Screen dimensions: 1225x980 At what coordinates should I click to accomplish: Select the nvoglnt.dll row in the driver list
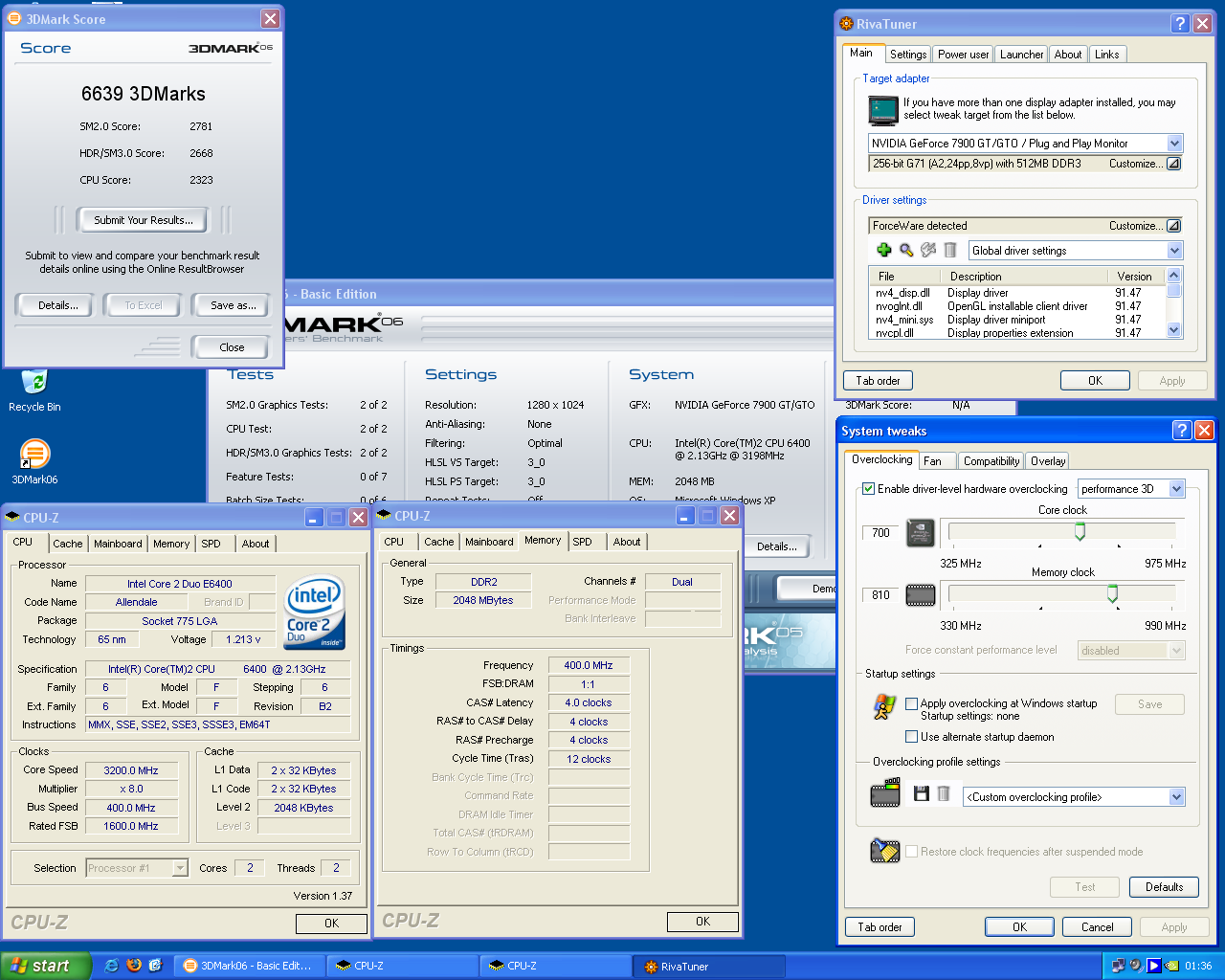[1016, 306]
